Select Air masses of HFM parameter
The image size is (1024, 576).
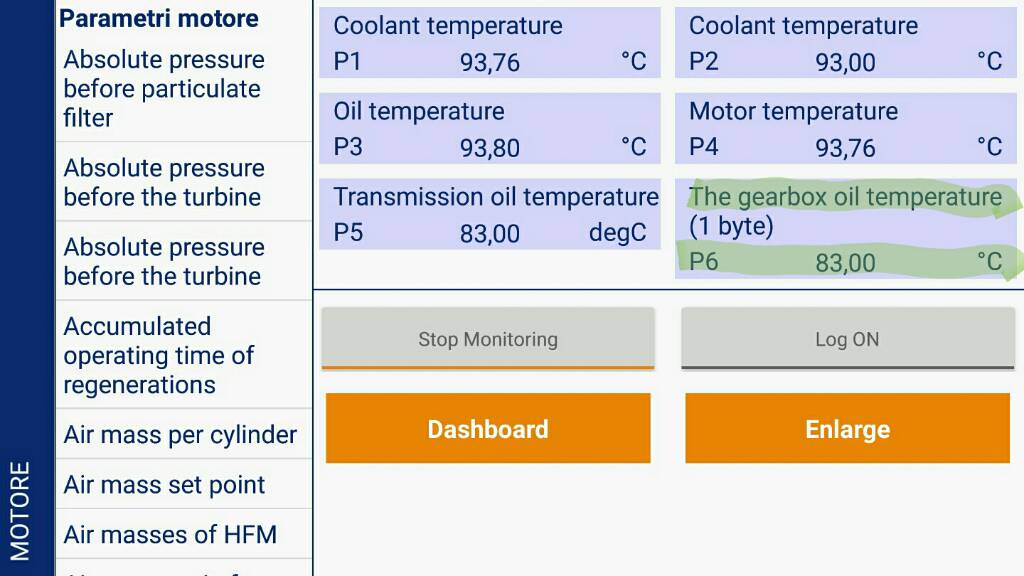point(184,534)
